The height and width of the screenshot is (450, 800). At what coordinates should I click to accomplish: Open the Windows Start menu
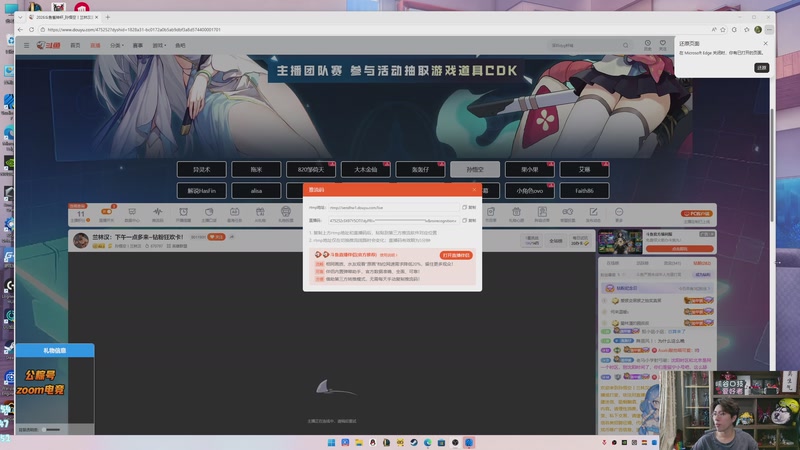331,442
